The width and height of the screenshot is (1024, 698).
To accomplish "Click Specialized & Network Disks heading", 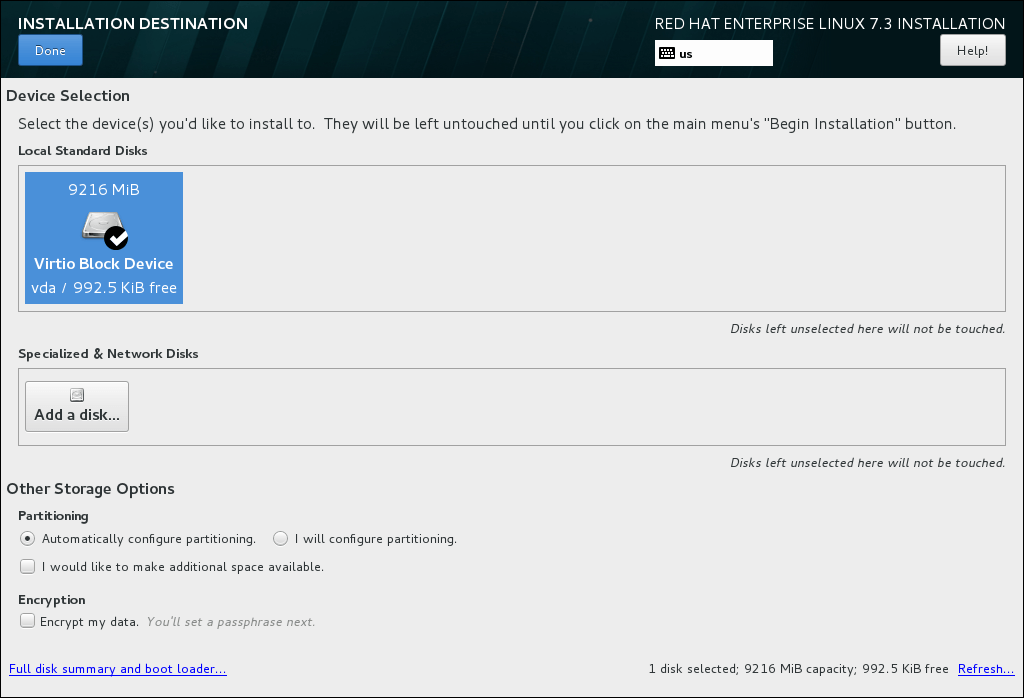I will tap(108, 354).
